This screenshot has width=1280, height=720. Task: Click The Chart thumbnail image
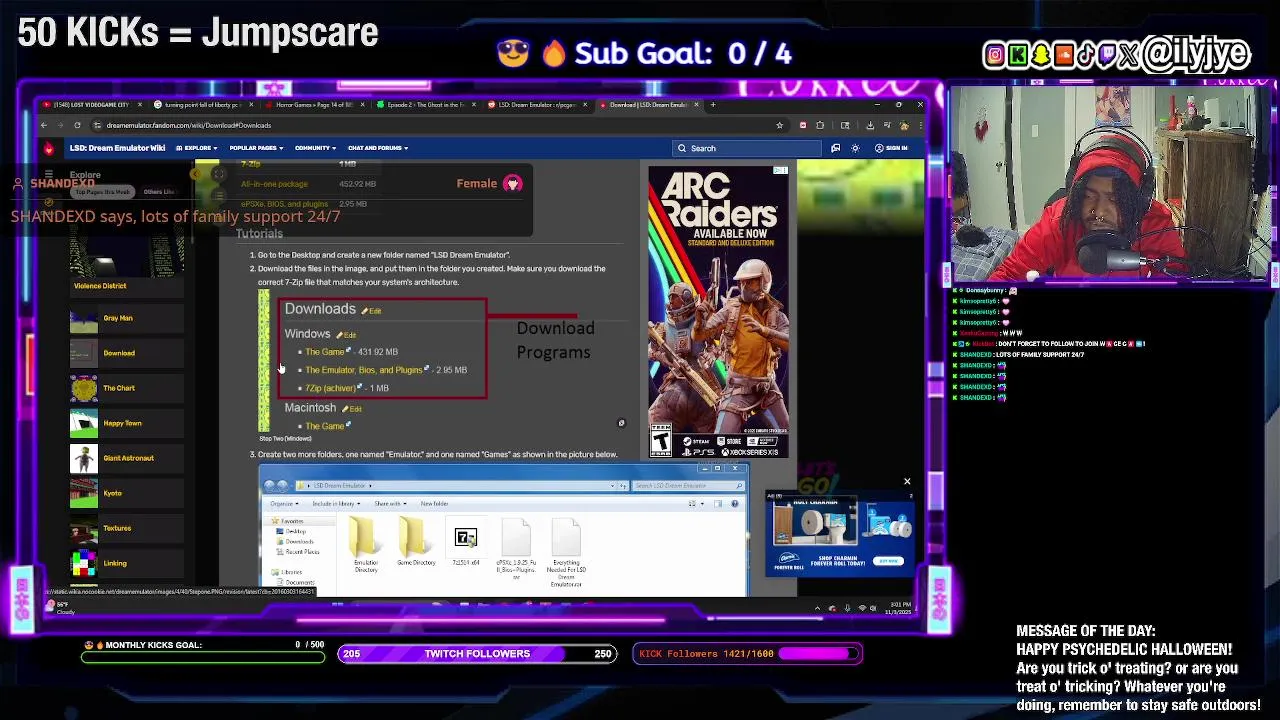pos(84,388)
